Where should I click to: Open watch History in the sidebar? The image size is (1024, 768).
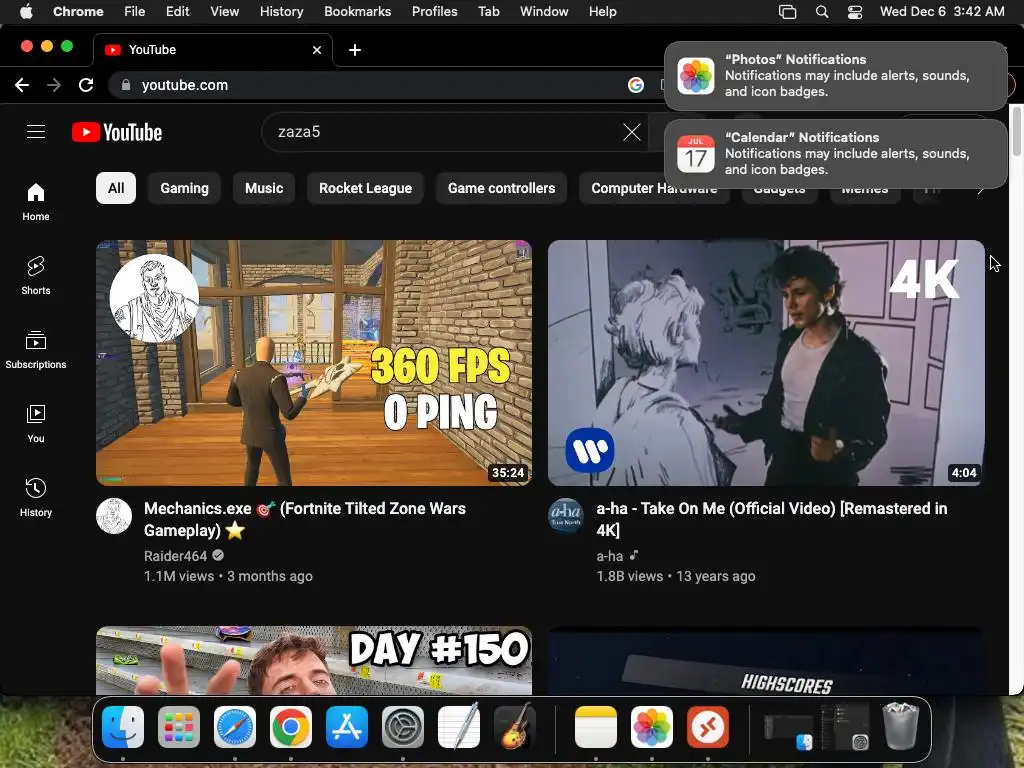pos(36,498)
